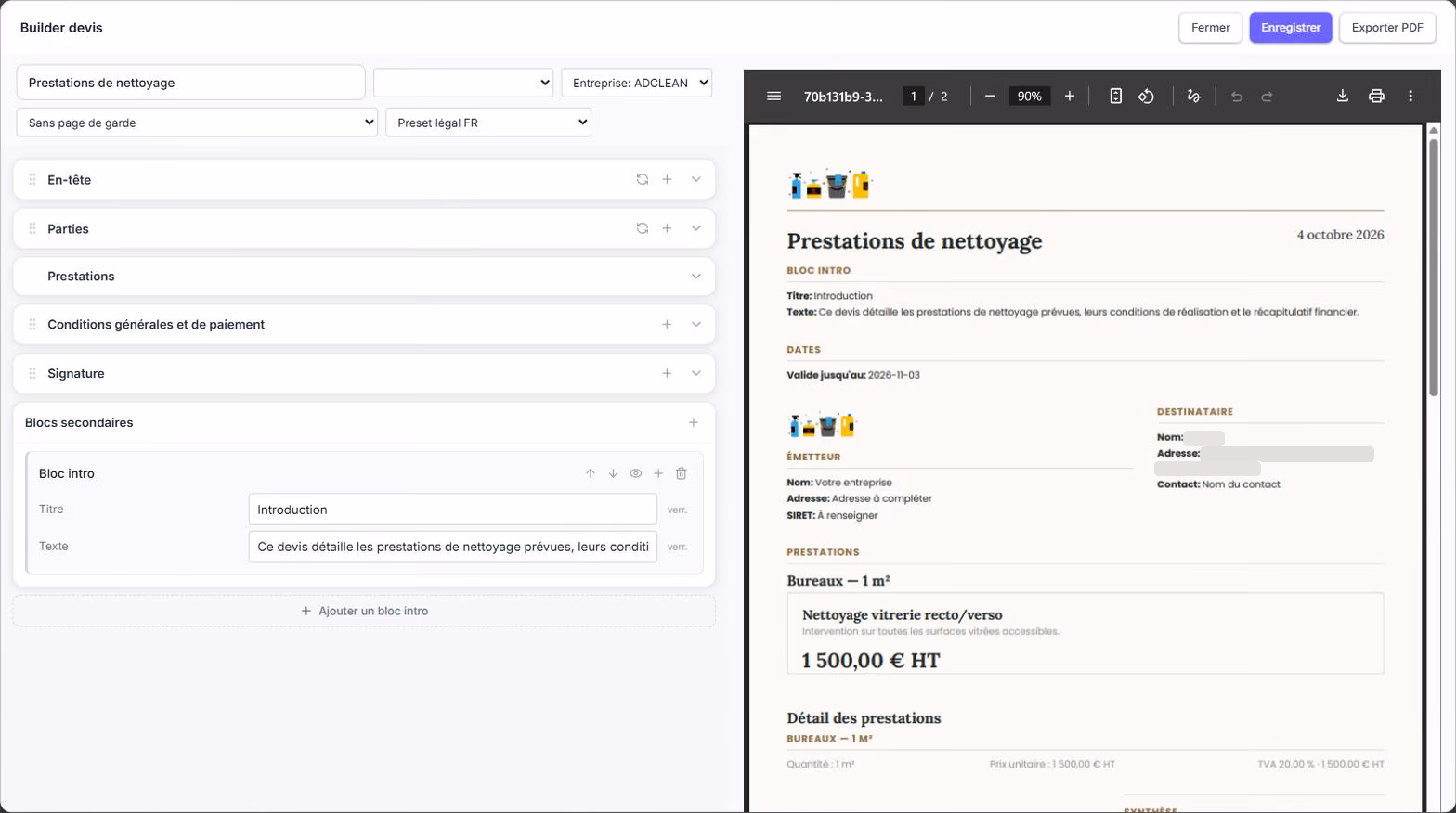Screen dimensions: 1456x813
Task: Expand the Signature section
Action: pos(696,373)
